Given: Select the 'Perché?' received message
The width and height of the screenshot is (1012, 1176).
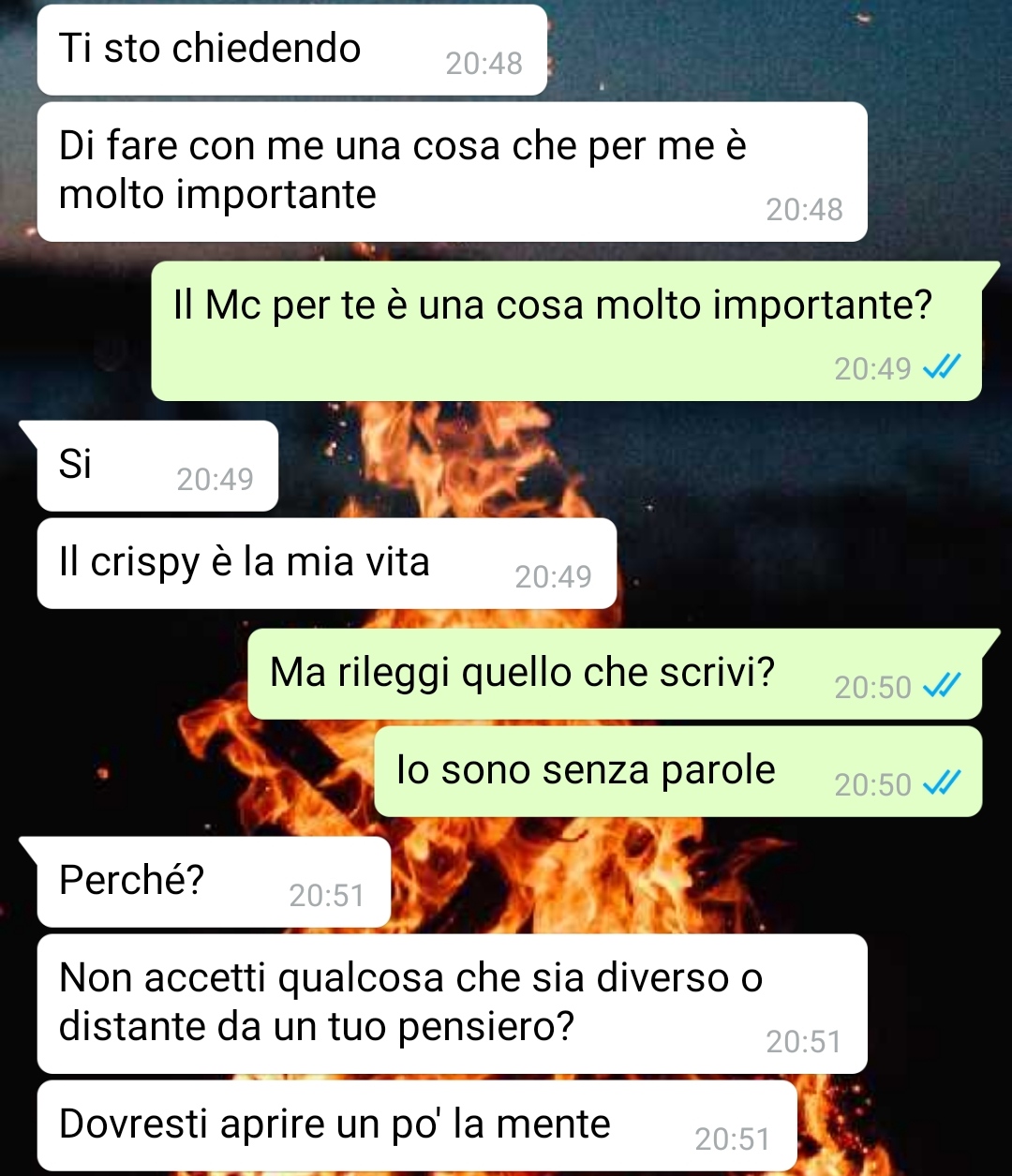Looking at the screenshot, I should coord(214,882).
